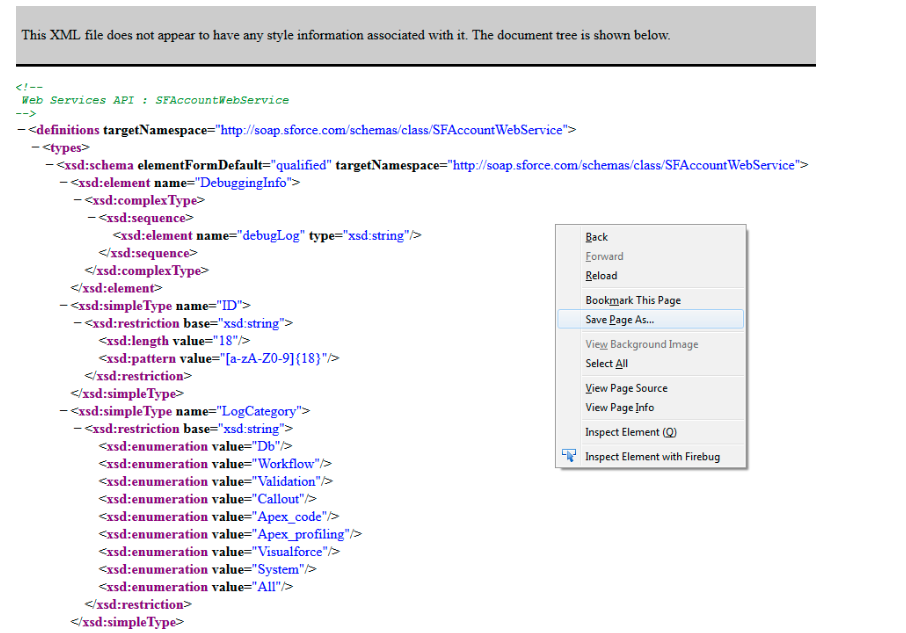Open View Page Source from context menu

626,388
